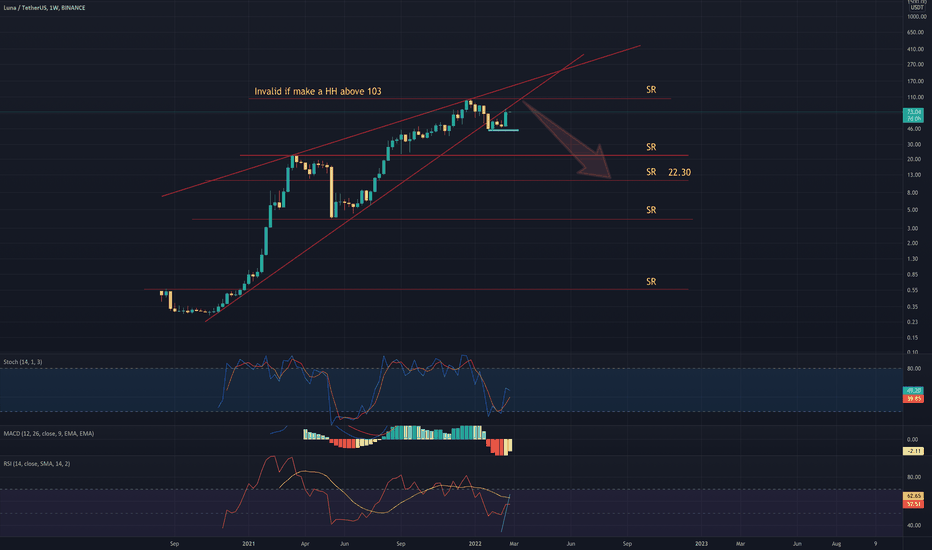Click the 650.00 price scale label
Screen dimensions: 932x550
click(917, 32)
